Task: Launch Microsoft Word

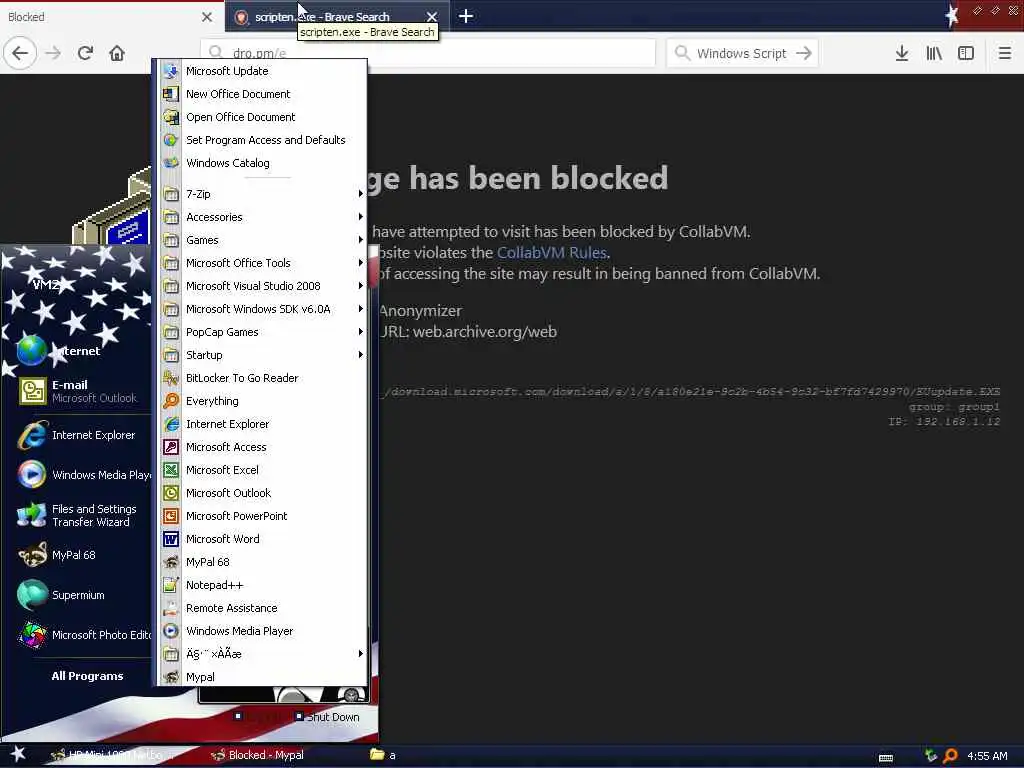Action: 264,539
